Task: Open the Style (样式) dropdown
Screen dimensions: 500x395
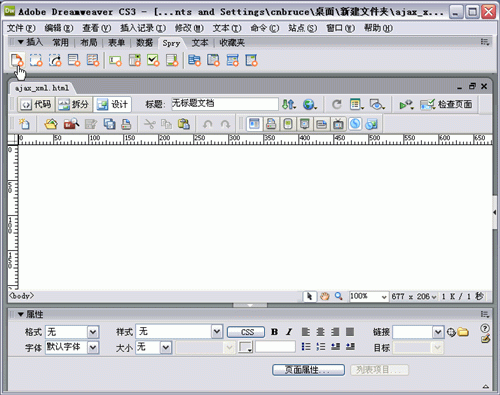Action: (x=217, y=332)
